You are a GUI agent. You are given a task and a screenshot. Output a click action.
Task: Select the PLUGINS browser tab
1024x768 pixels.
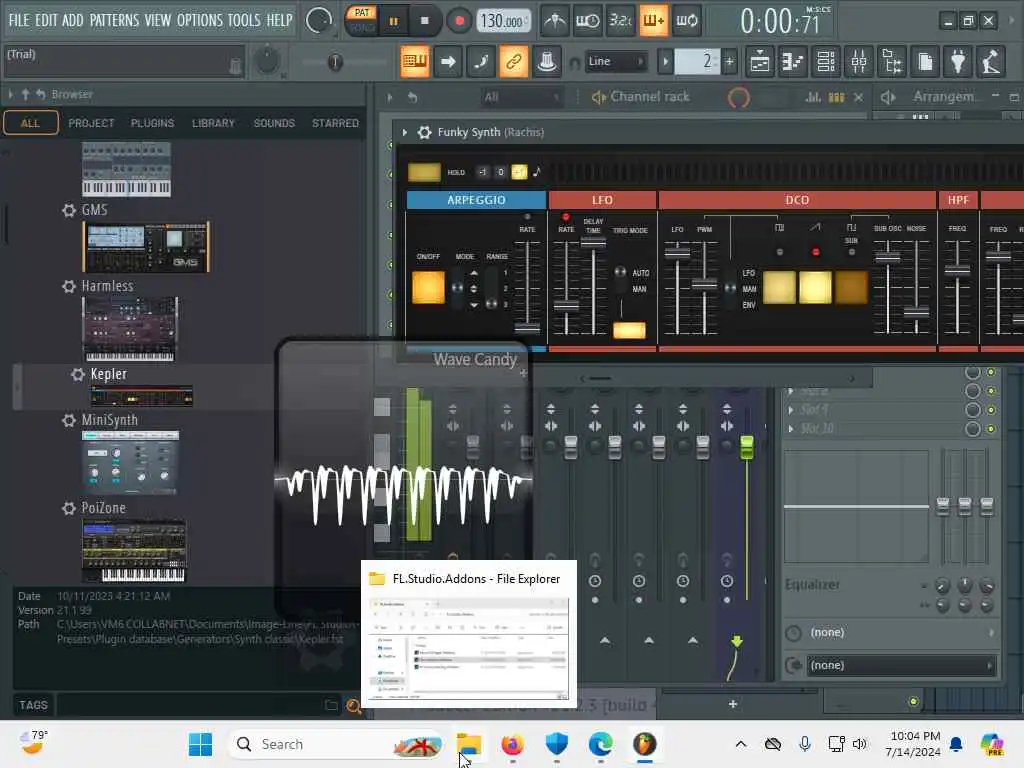[152, 123]
